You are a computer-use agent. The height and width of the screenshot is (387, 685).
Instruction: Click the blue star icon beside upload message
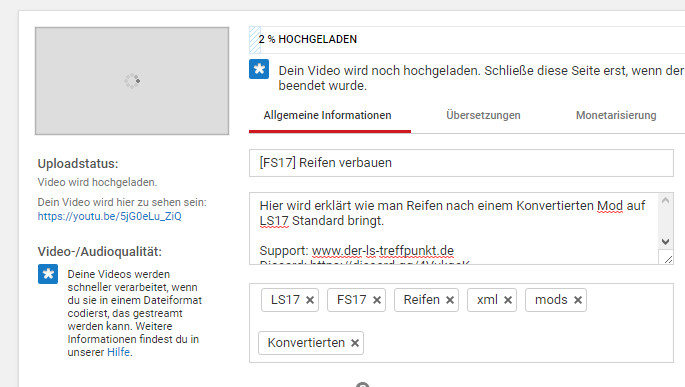click(x=259, y=69)
